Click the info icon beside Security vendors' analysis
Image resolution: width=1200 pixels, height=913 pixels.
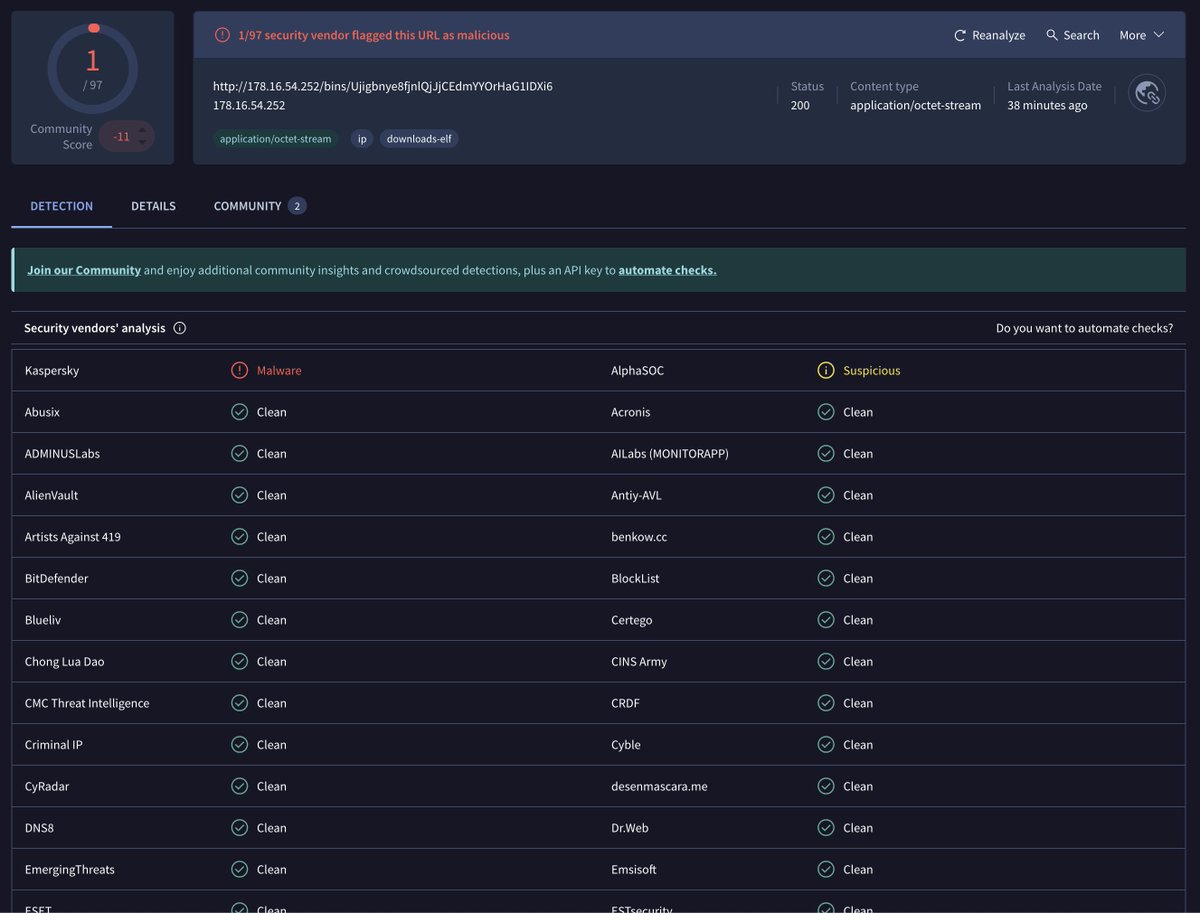click(180, 328)
